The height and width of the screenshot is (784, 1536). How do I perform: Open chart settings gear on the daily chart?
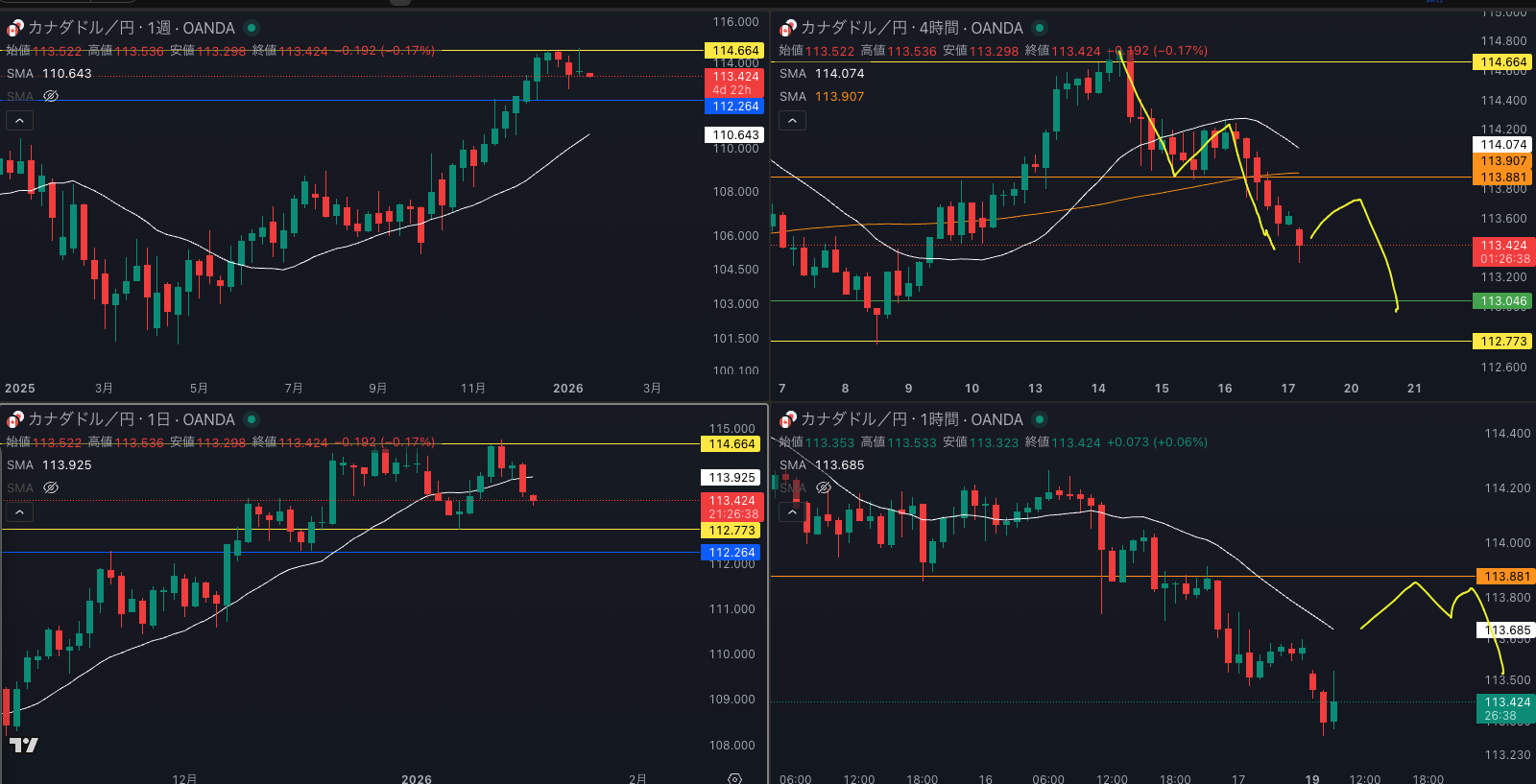point(734,778)
